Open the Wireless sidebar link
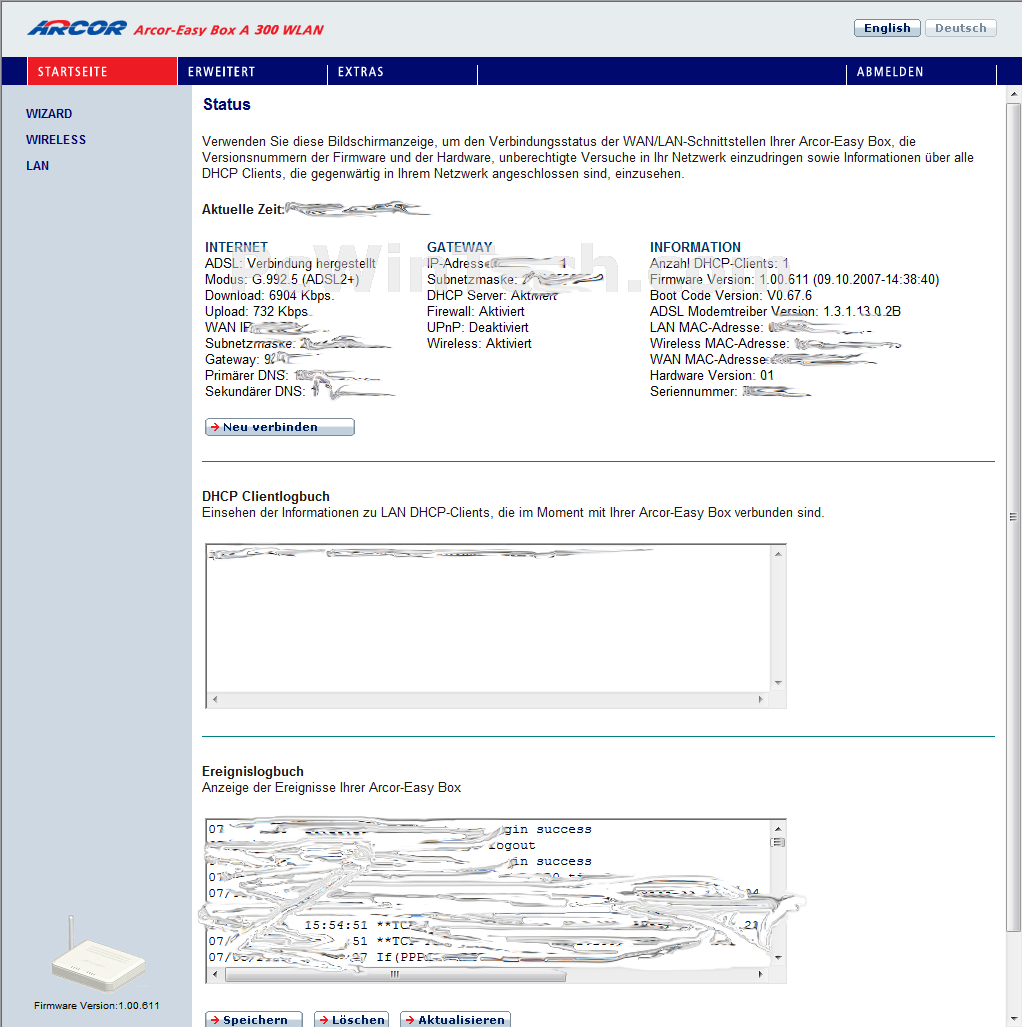Image resolution: width=1022 pixels, height=1027 pixels. pyautogui.click(x=56, y=140)
